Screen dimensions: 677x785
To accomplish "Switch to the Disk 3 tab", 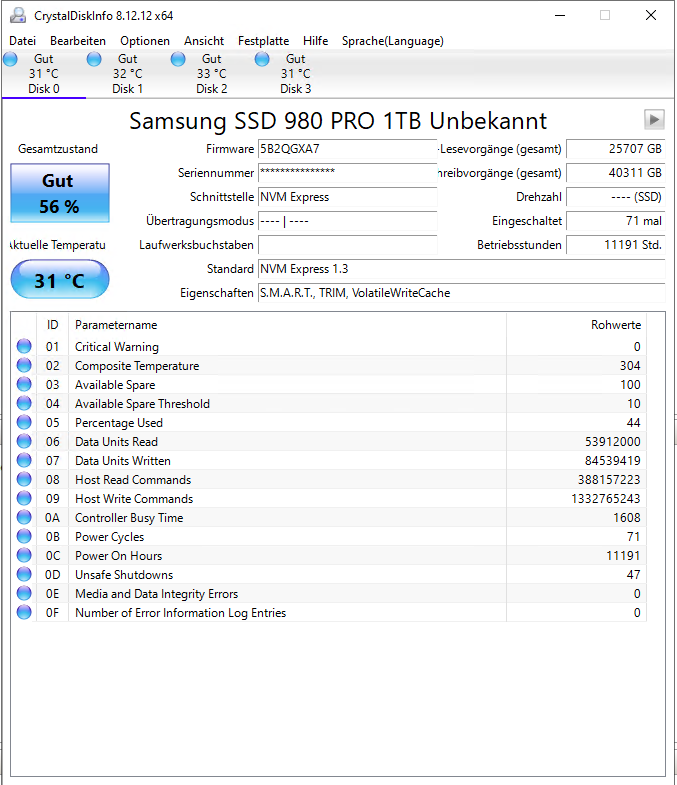I will [x=296, y=74].
